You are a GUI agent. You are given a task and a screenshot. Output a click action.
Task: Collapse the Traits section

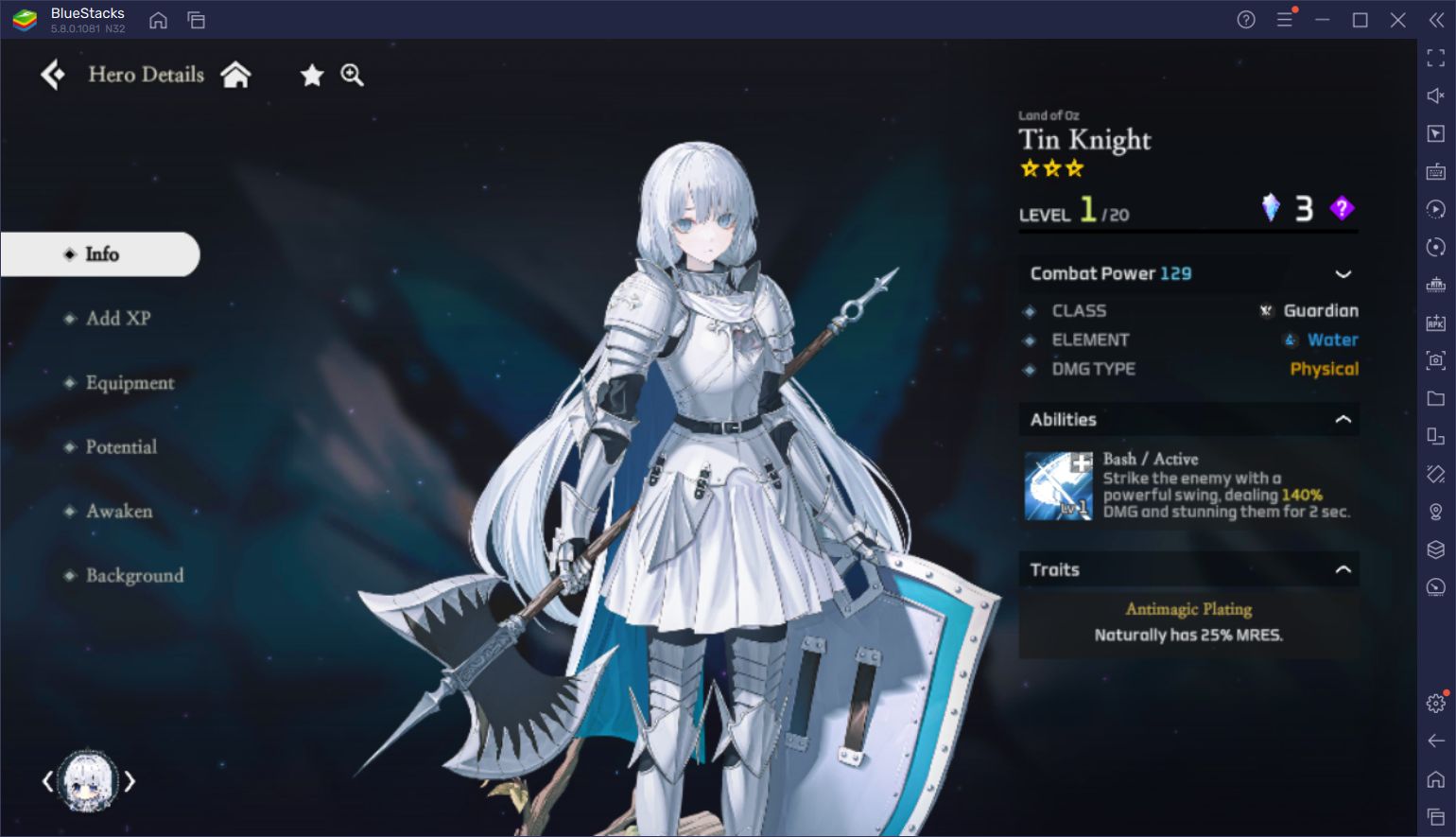coord(1343,570)
